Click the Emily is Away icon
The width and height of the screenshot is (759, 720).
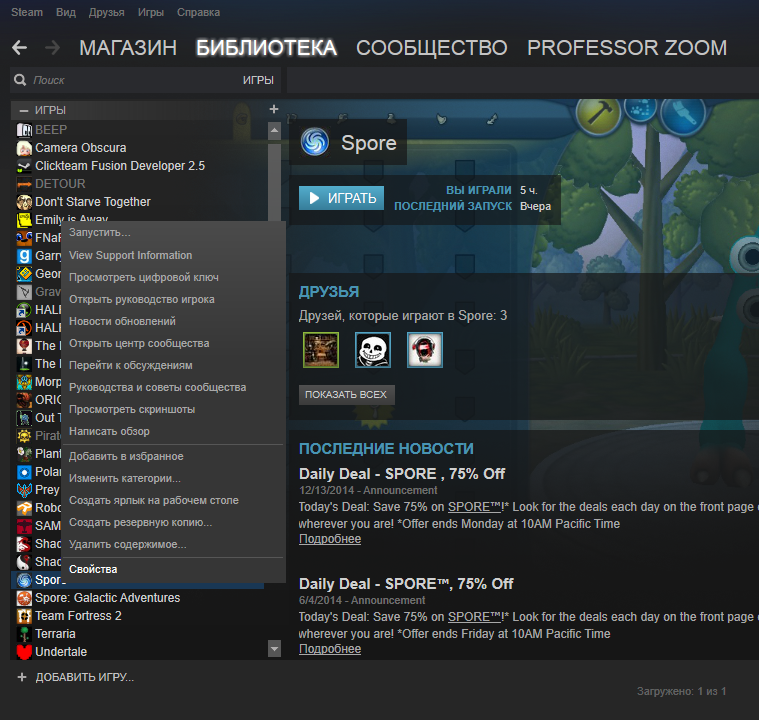click(24, 220)
